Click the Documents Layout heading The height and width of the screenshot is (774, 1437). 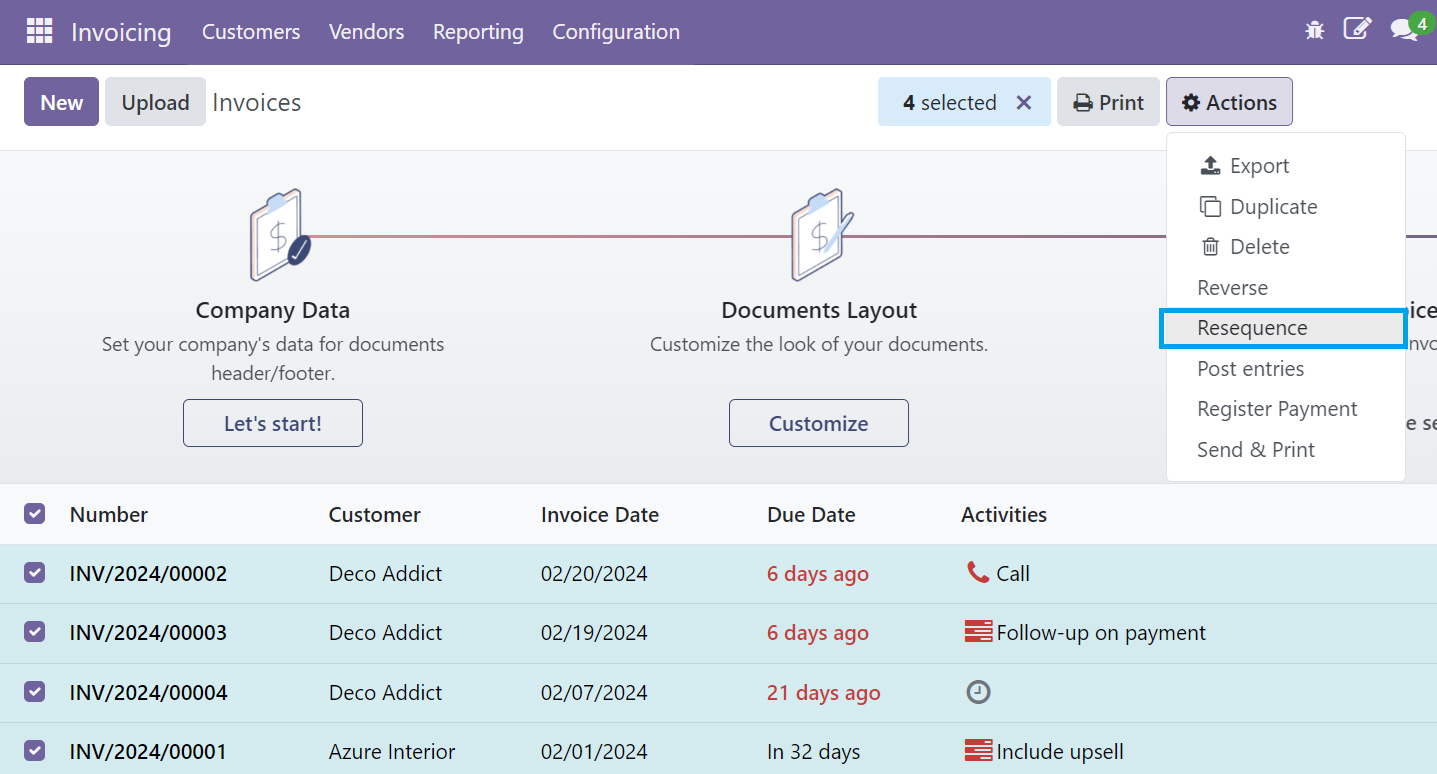(819, 310)
